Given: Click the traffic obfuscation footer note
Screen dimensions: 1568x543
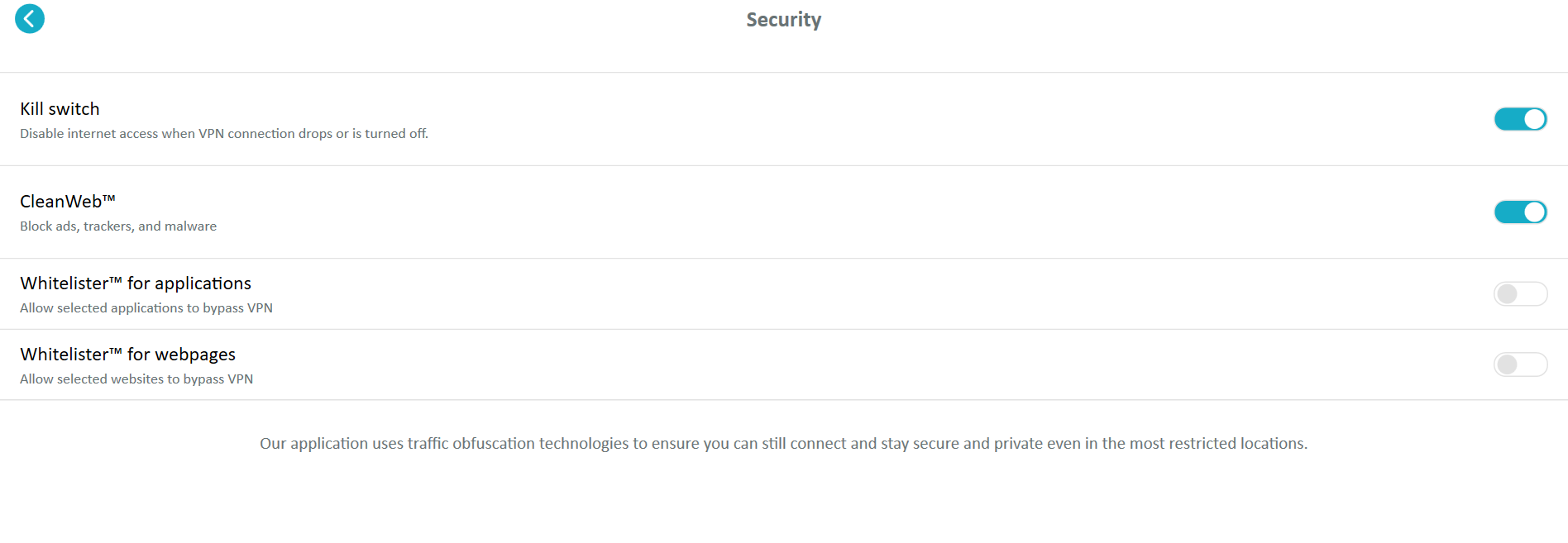Looking at the screenshot, I should point(783,444).
